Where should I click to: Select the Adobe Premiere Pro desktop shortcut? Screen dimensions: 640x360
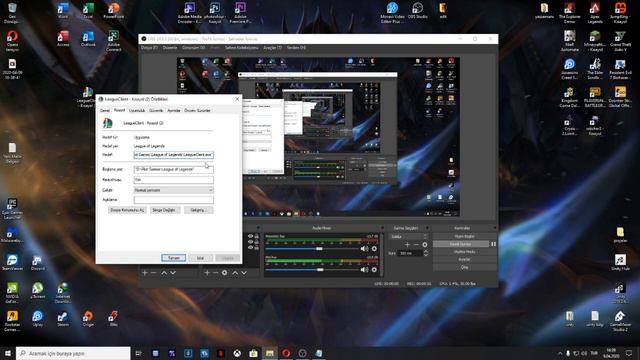click(240, 13)
